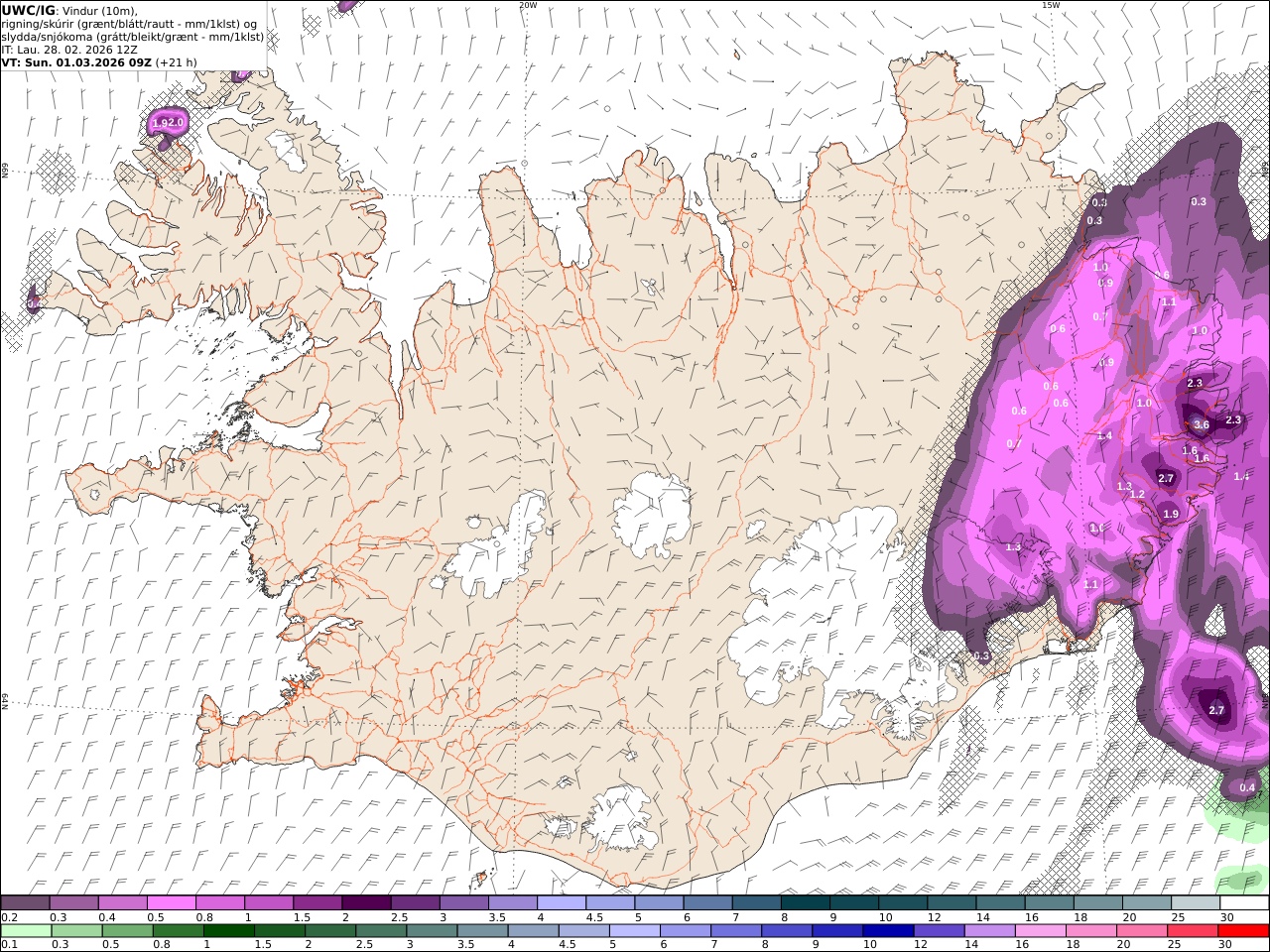Image resolution: width=1270 pixels, height=952 pixels.
Task: Click the lower legend violet swatch at 12
Action: [x=940, y=931]
